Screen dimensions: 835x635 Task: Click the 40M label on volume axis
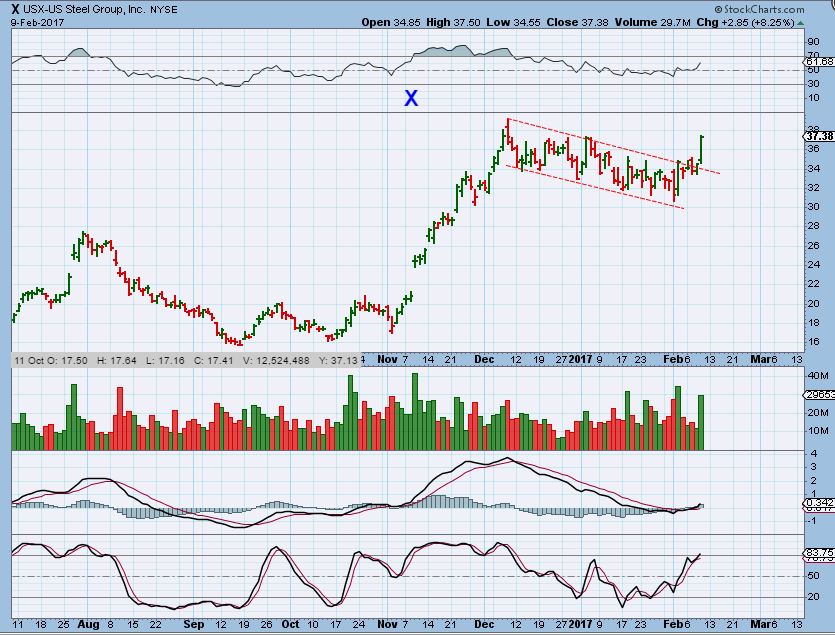817,376
